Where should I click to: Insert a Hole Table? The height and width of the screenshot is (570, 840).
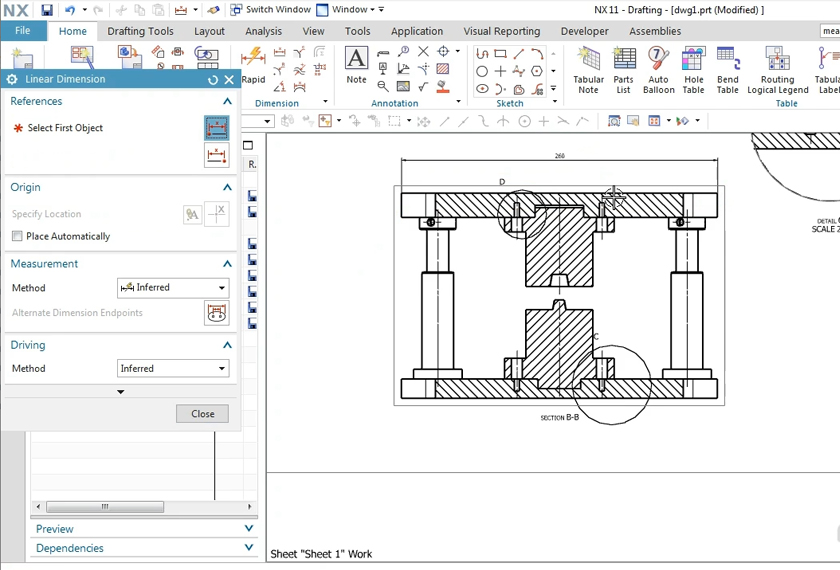point(693,70)
